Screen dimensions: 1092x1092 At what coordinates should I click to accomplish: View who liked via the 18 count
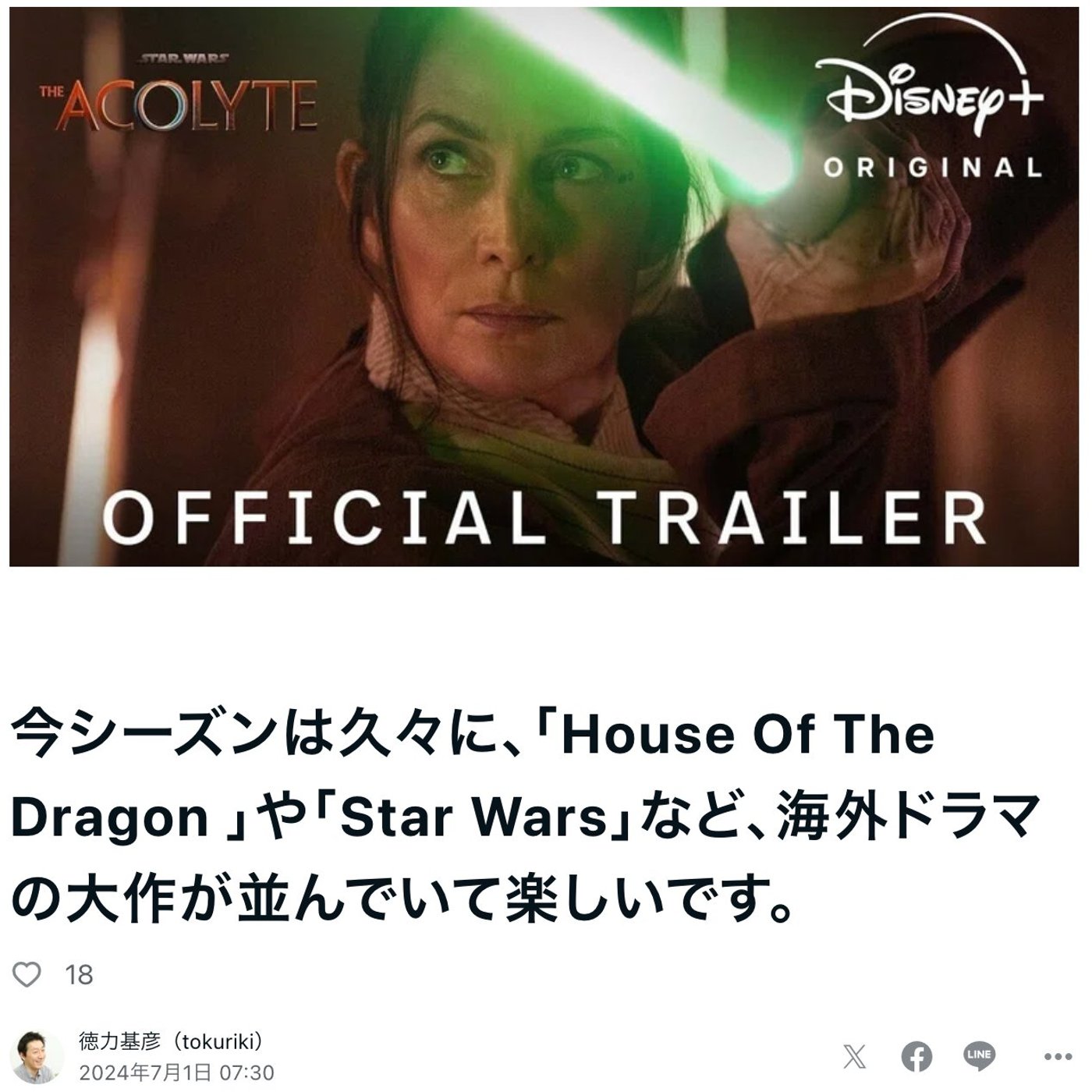[79, 975]
